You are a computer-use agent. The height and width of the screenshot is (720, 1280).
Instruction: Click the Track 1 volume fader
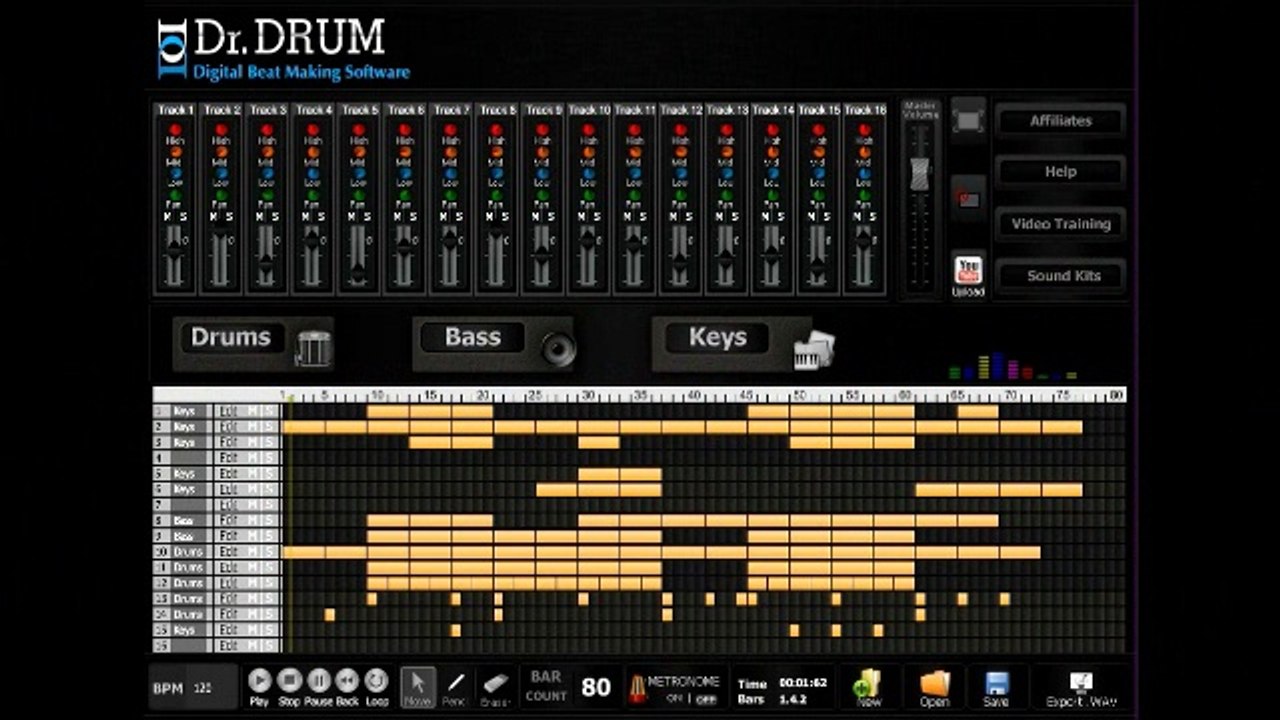pyautogui.click(x=175, y=250)
